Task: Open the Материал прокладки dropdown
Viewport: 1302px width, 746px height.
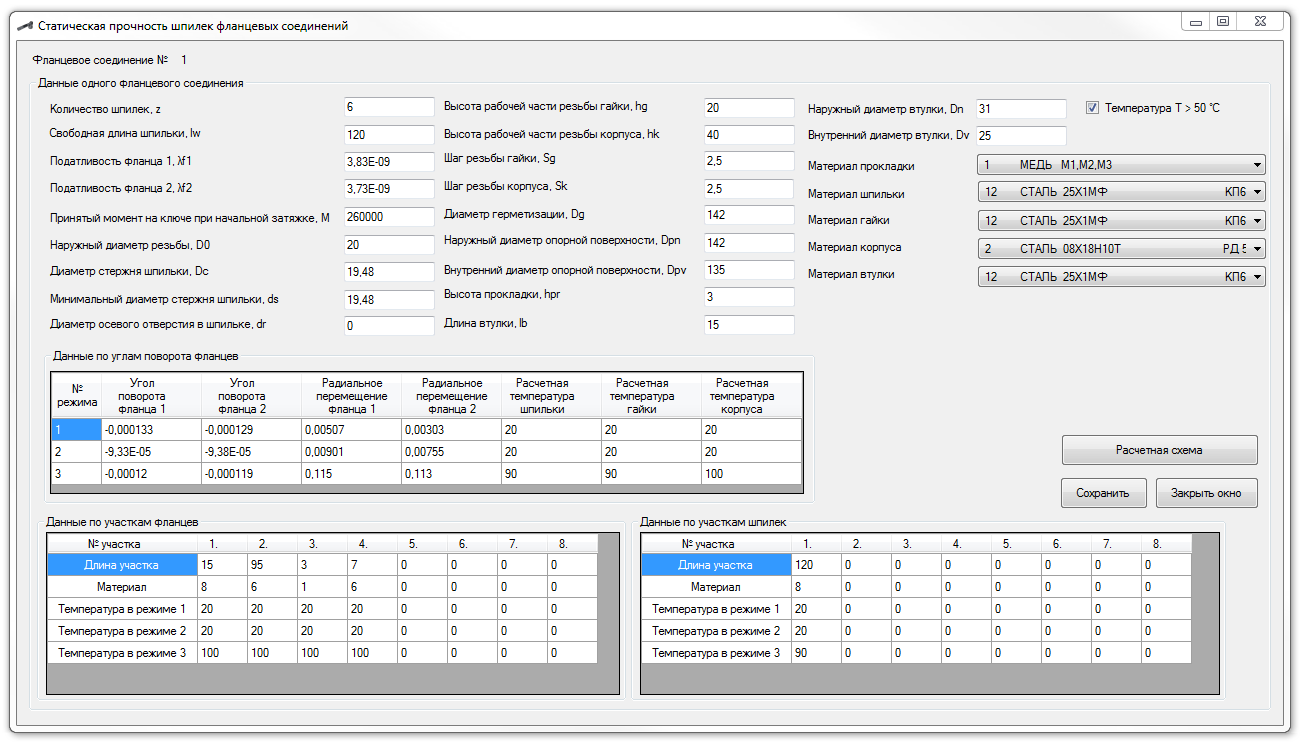Action: 1121,165
